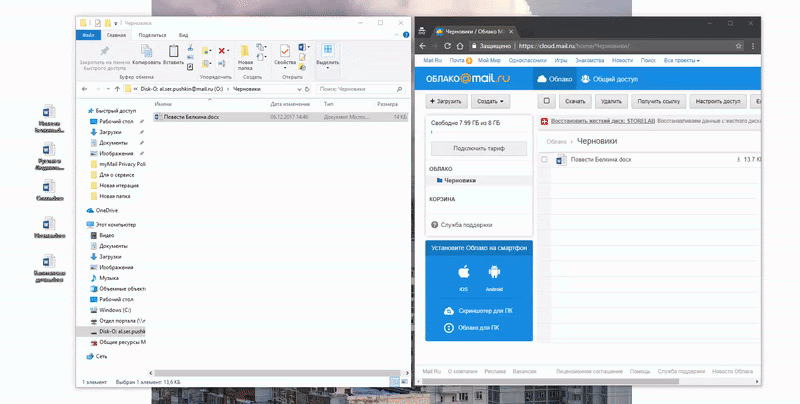This screenshot has width=800, height=404.
Task: Open the top Word document icon on desktop
Action: [x=49, y=112]
